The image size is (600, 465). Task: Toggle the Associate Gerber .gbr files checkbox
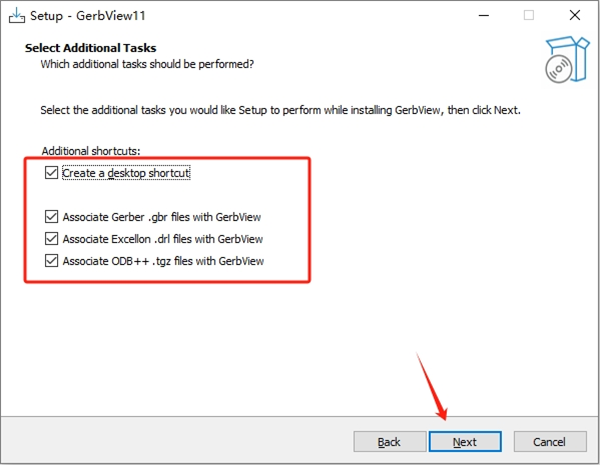pyautogui.click(x=52, y=216)
